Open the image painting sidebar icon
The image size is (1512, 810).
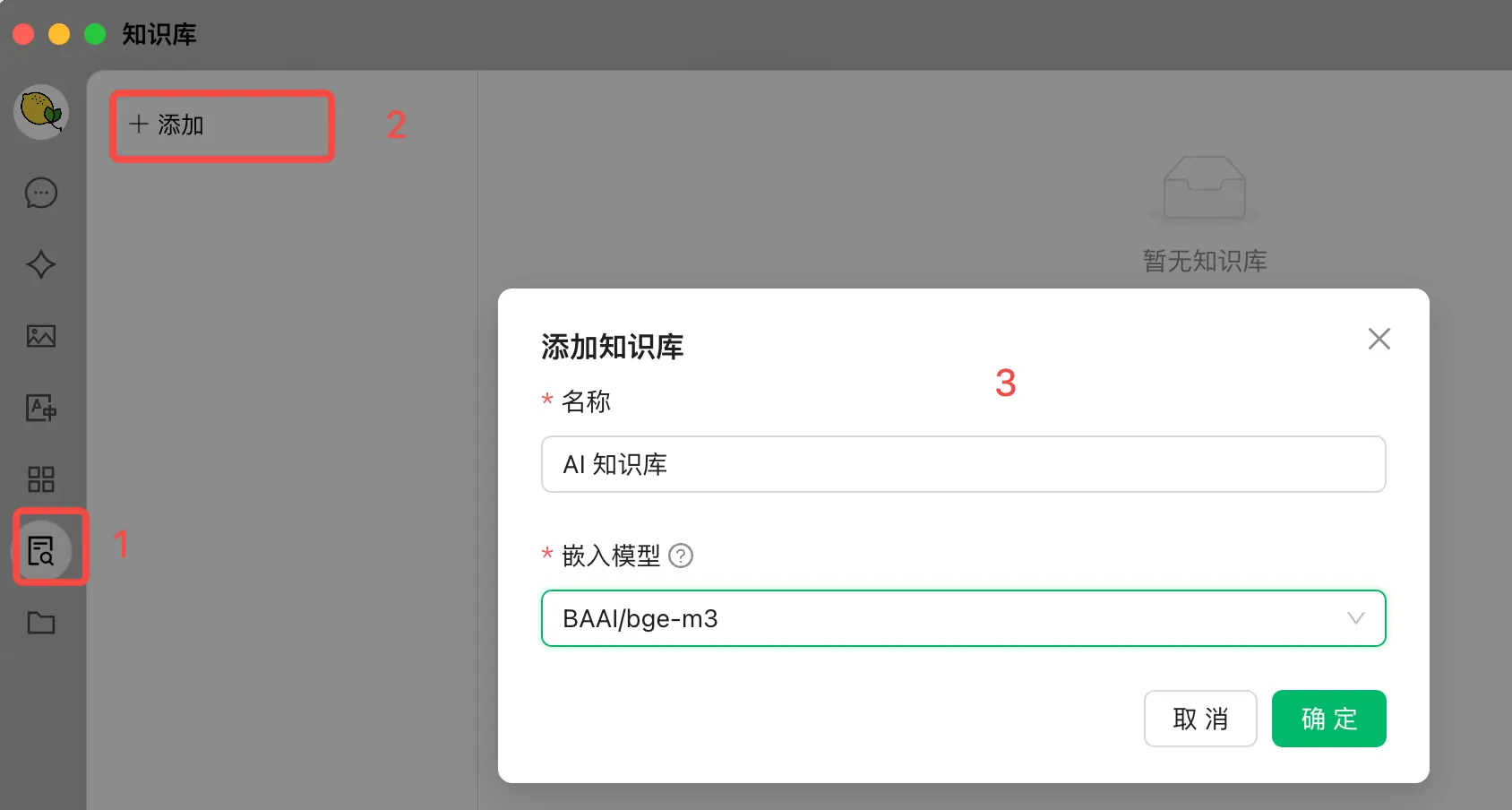point(41,336)
